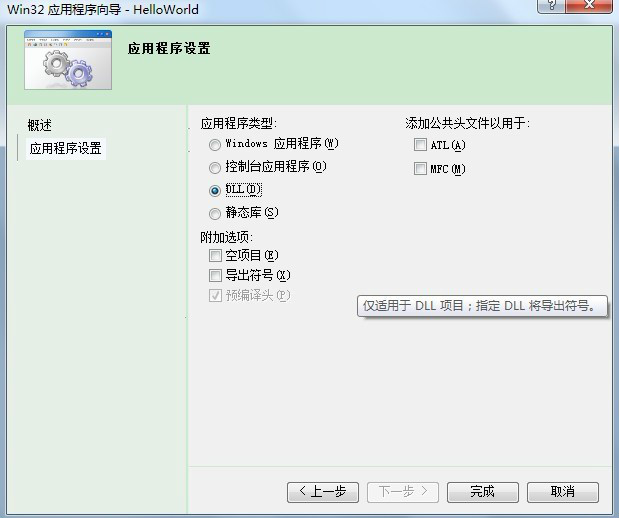Click the 应用程序设置 banner heading
Image resolution: width=619 pixels, height=518 pixels.
169,49
